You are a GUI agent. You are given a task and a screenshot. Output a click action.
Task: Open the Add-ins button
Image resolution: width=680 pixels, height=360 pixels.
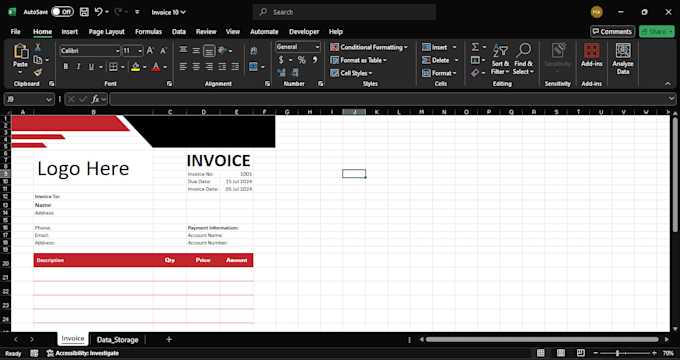click(592, 55)
